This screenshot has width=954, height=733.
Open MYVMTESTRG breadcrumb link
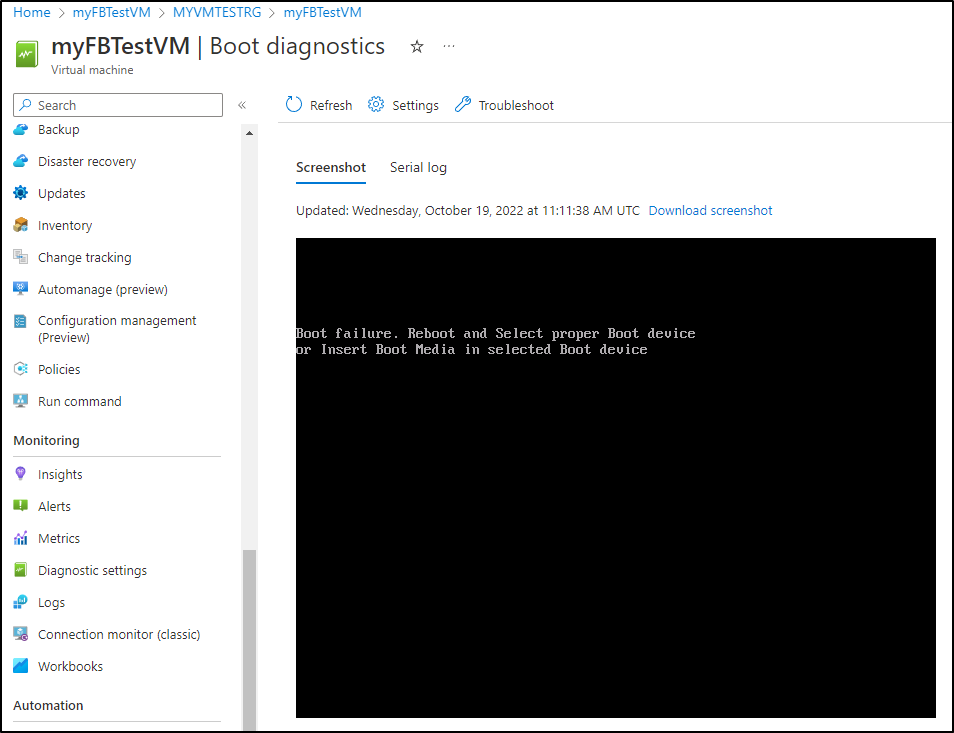click(217, 12)
